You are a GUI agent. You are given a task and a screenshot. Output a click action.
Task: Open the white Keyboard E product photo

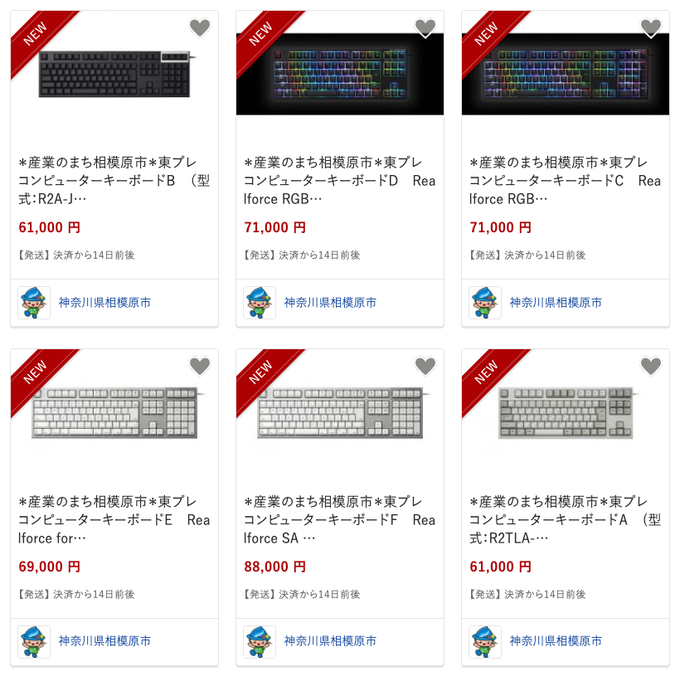click(x=114, y=413)
